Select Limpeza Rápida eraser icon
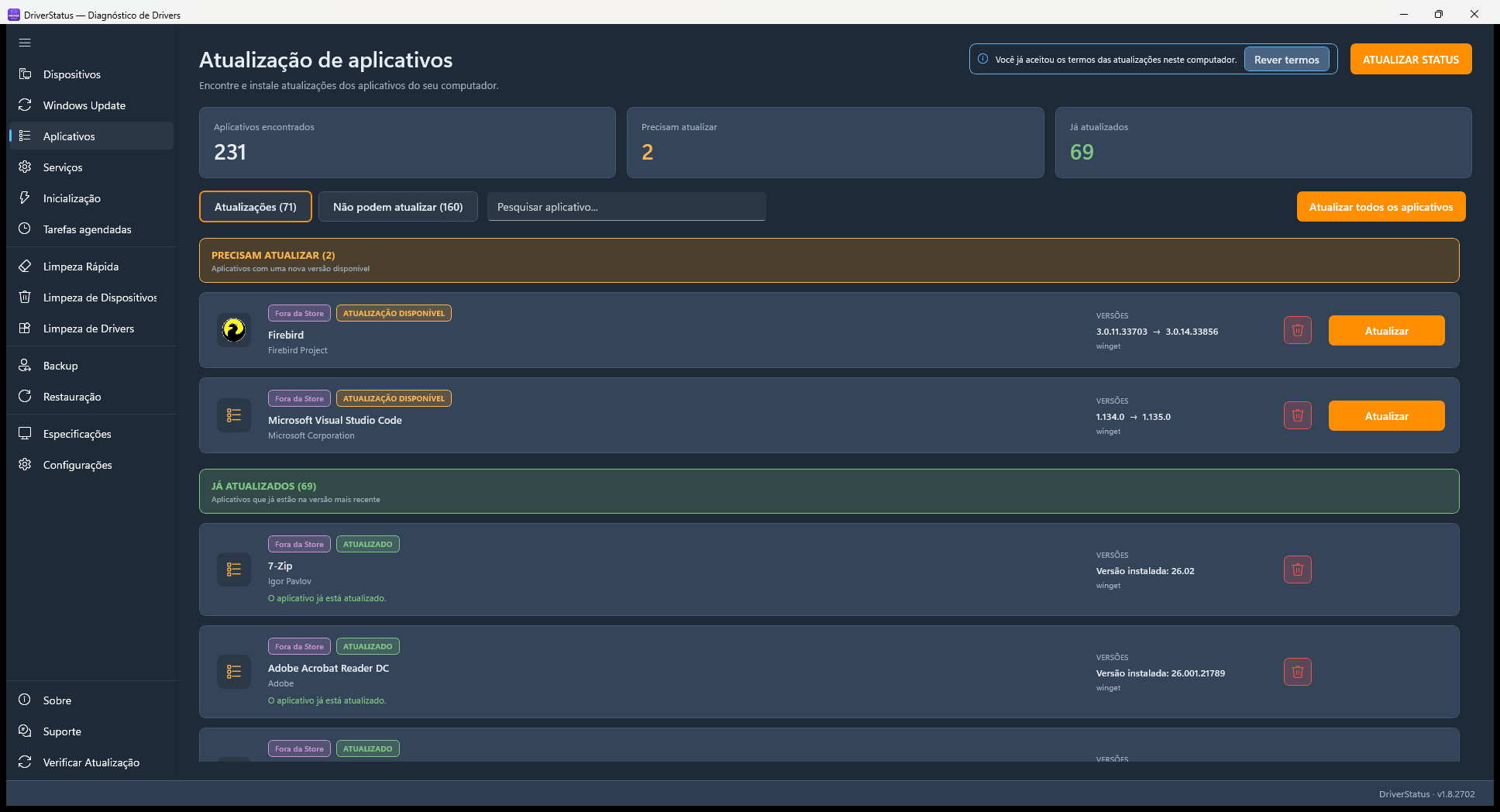Viewport: 1500px width, 812px height. coord(25,267)
